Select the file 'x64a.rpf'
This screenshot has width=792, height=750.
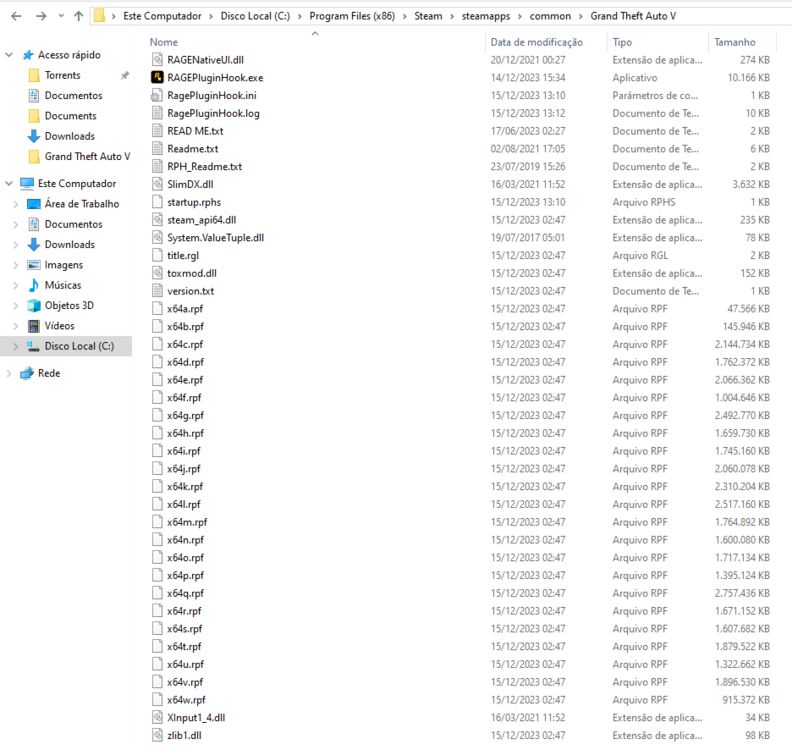tap(185, 309)
